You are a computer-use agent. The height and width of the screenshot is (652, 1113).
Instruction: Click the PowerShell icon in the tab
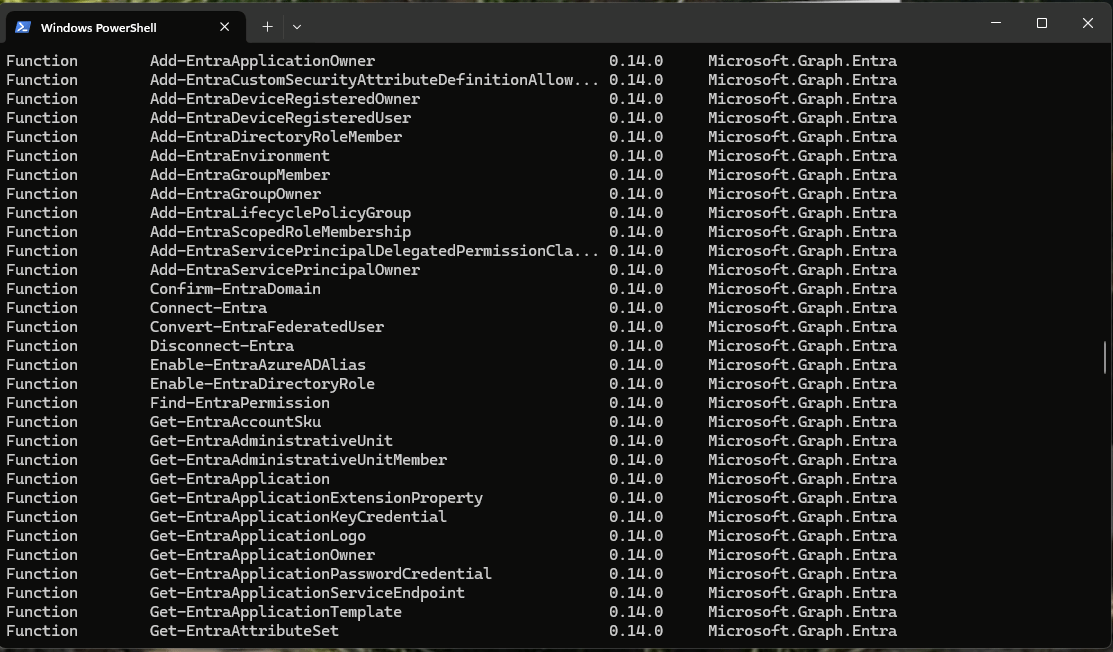point(23,27)
